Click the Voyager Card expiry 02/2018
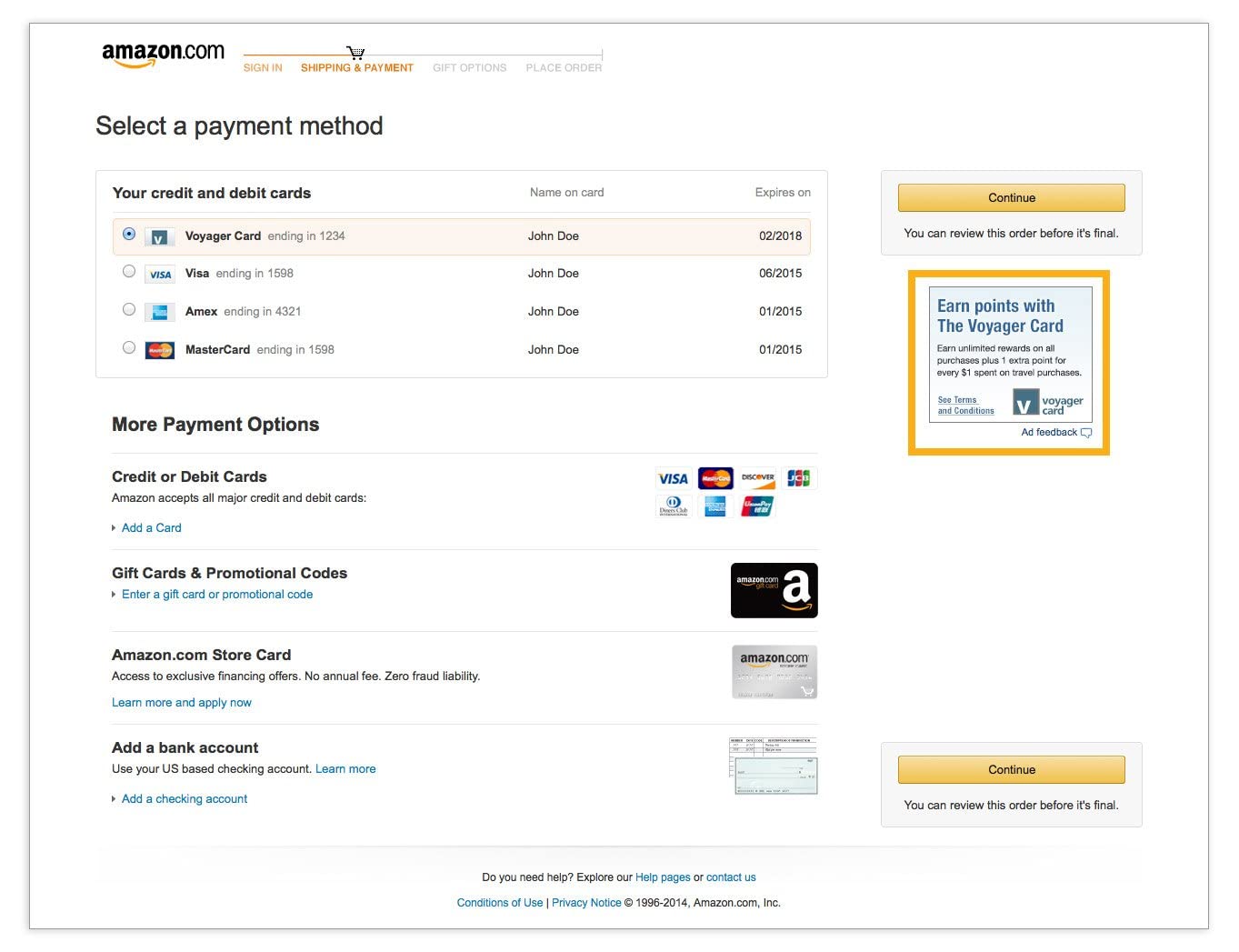The width and height of the screenshot is (1239, 952). click(x=781, y=236)
